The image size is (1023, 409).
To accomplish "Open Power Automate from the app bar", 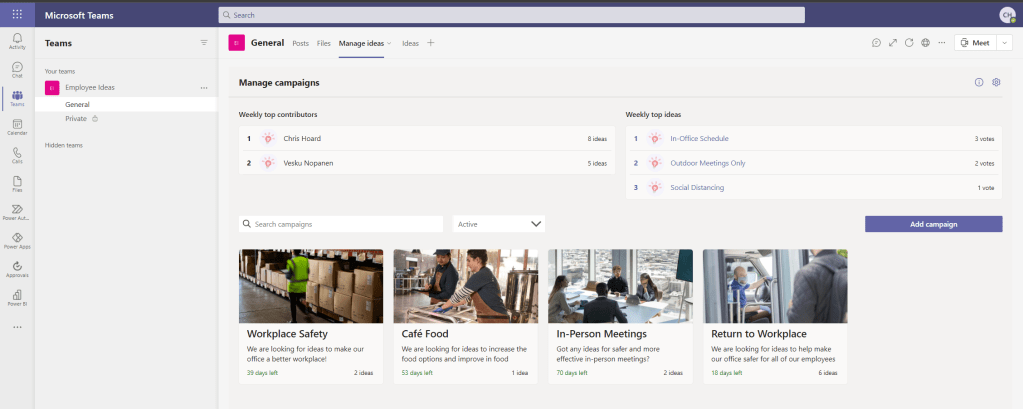I will pyautogui.click(x=17, y=211).
